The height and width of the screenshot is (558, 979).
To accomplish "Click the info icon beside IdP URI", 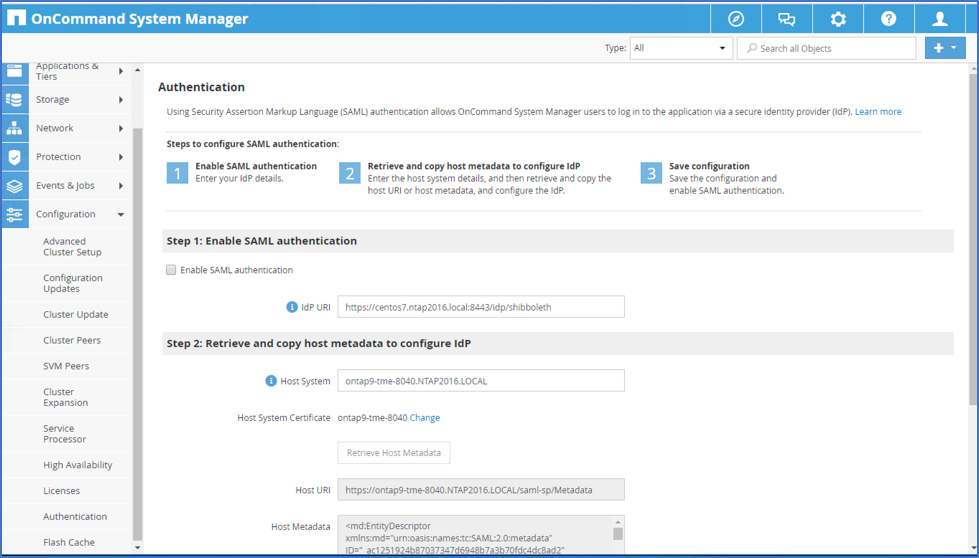I will point(292,307).
